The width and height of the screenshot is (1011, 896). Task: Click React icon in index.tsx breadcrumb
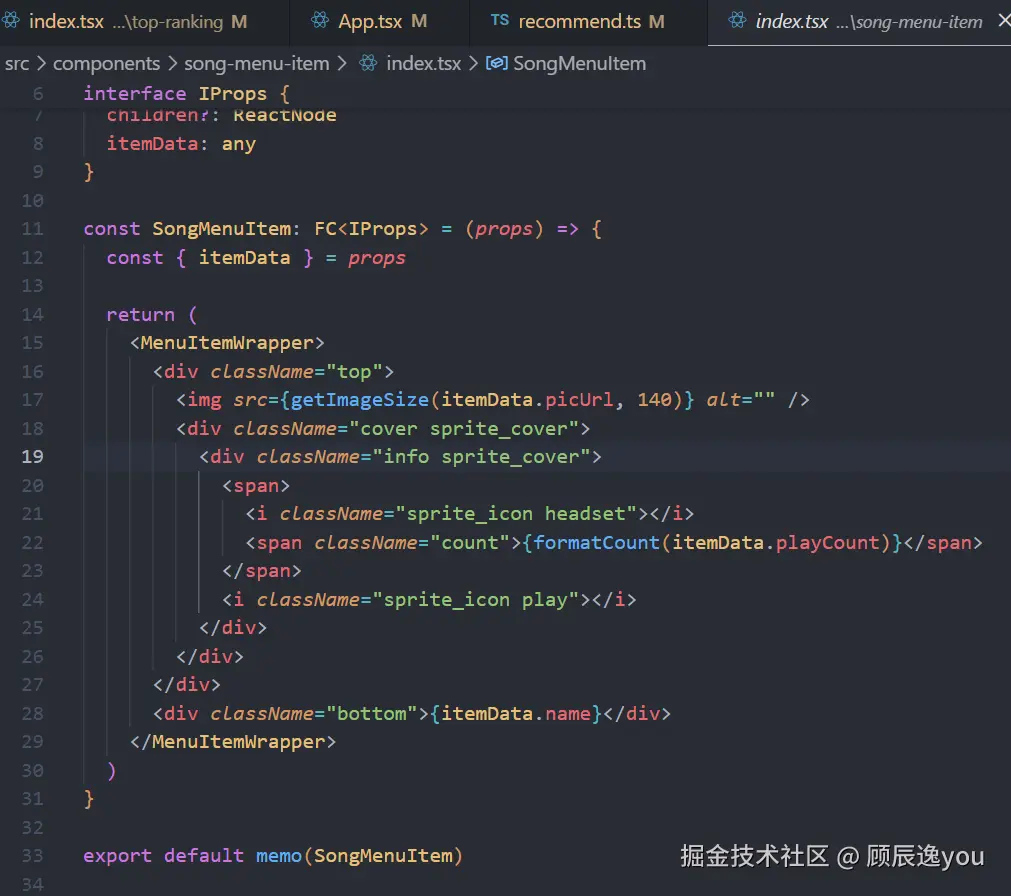click(368, 63)
